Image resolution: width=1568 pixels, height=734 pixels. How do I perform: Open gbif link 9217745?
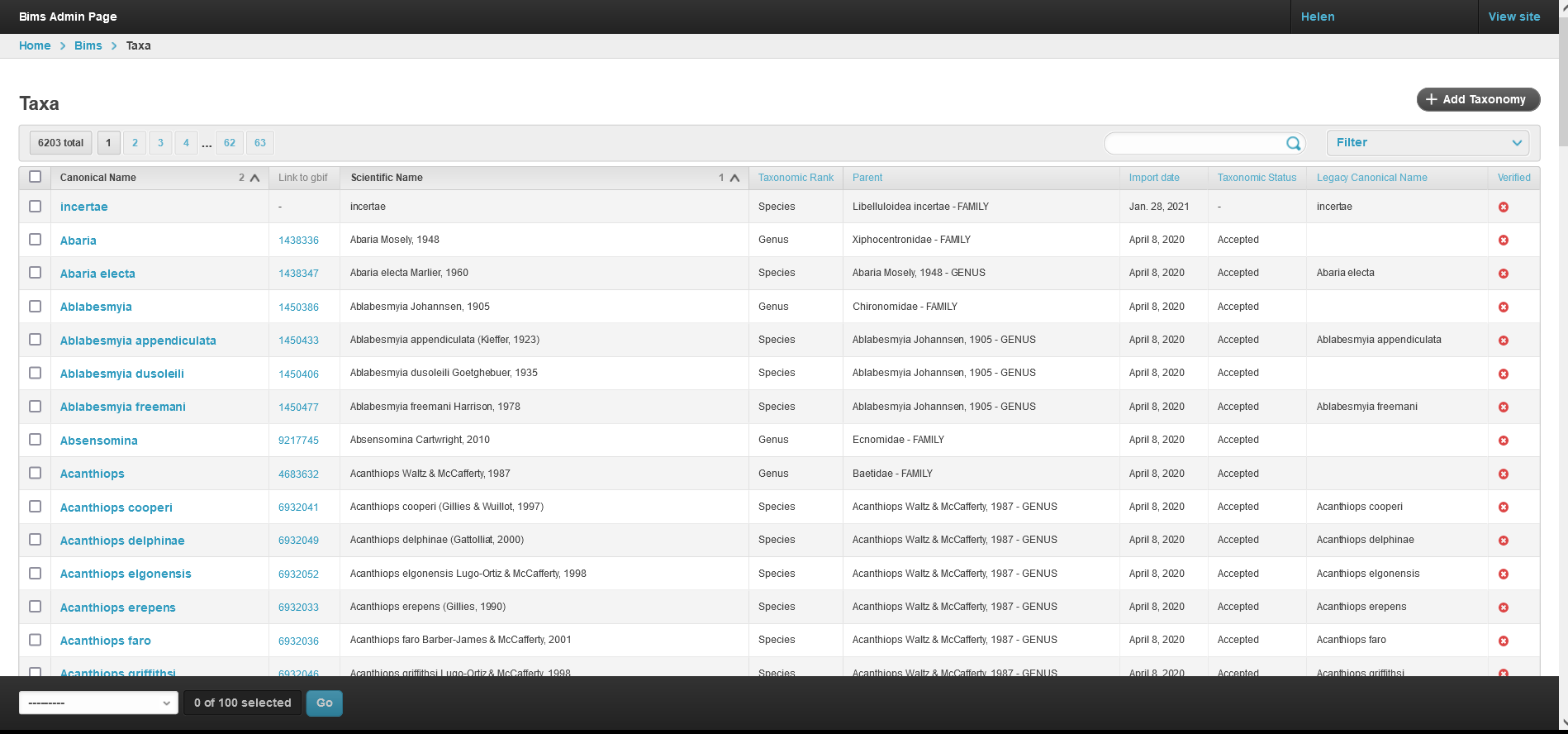(x=298, y=441)
